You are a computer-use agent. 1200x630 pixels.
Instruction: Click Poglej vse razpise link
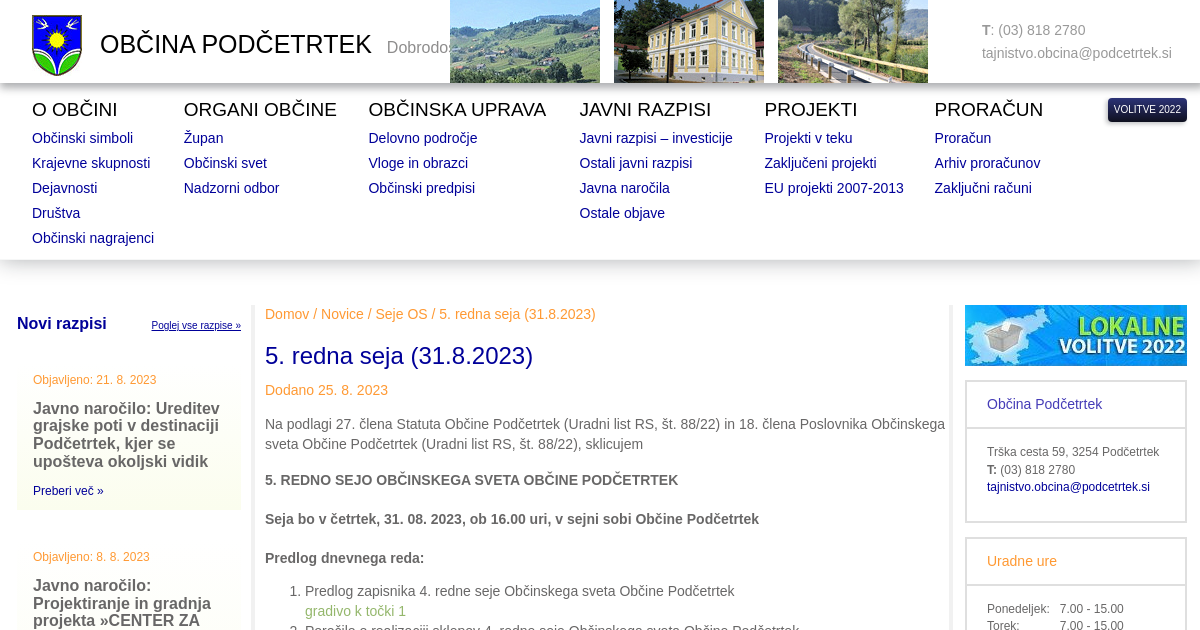click(196, 325)
